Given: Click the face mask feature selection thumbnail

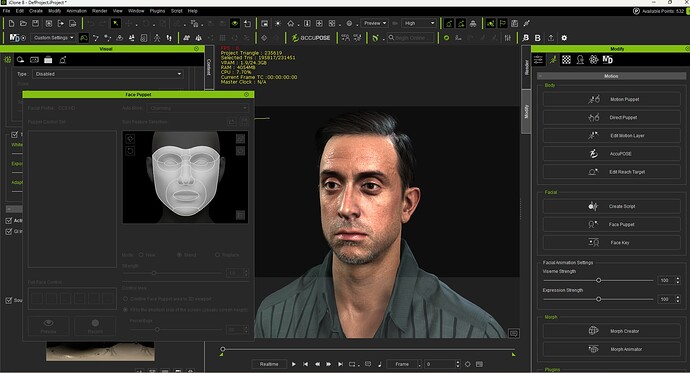Looking at the screenshot, I should [x=185, y=177].
